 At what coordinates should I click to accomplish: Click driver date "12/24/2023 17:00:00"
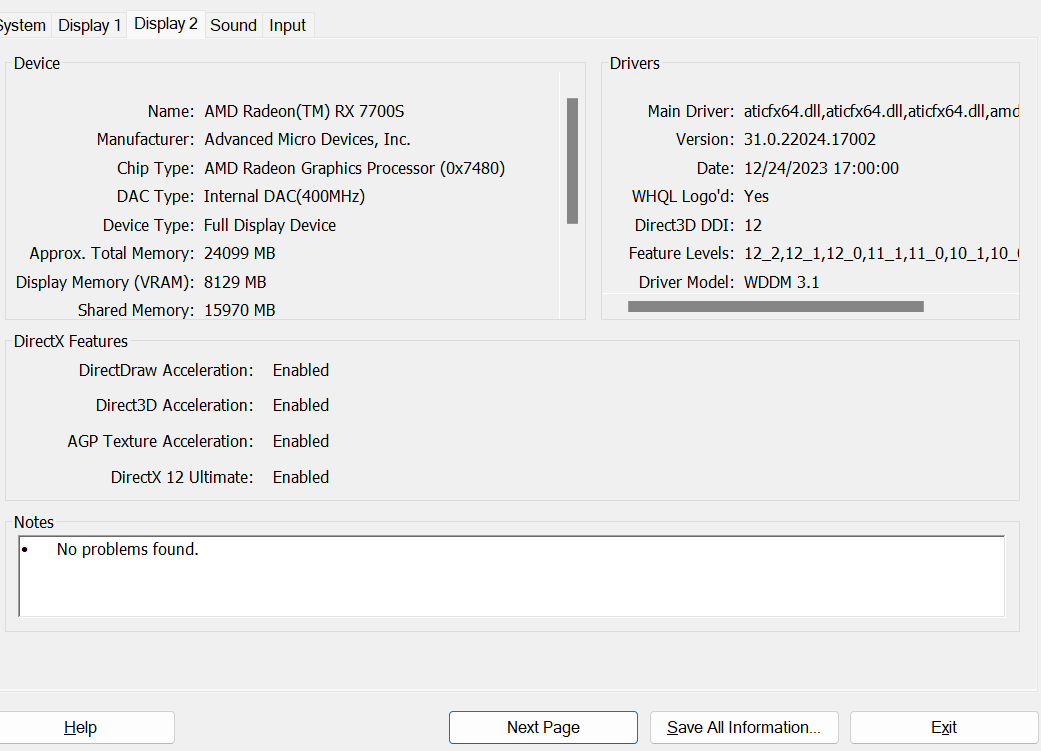[x=821, y=168]
